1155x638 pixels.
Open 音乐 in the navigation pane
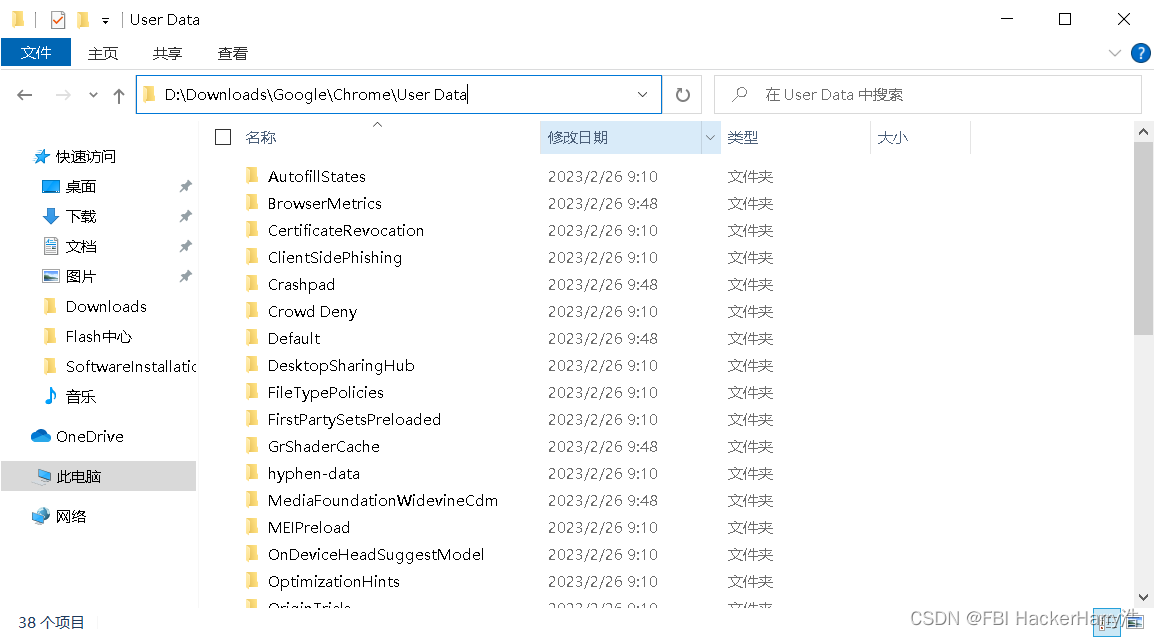(x=81, y=396)
